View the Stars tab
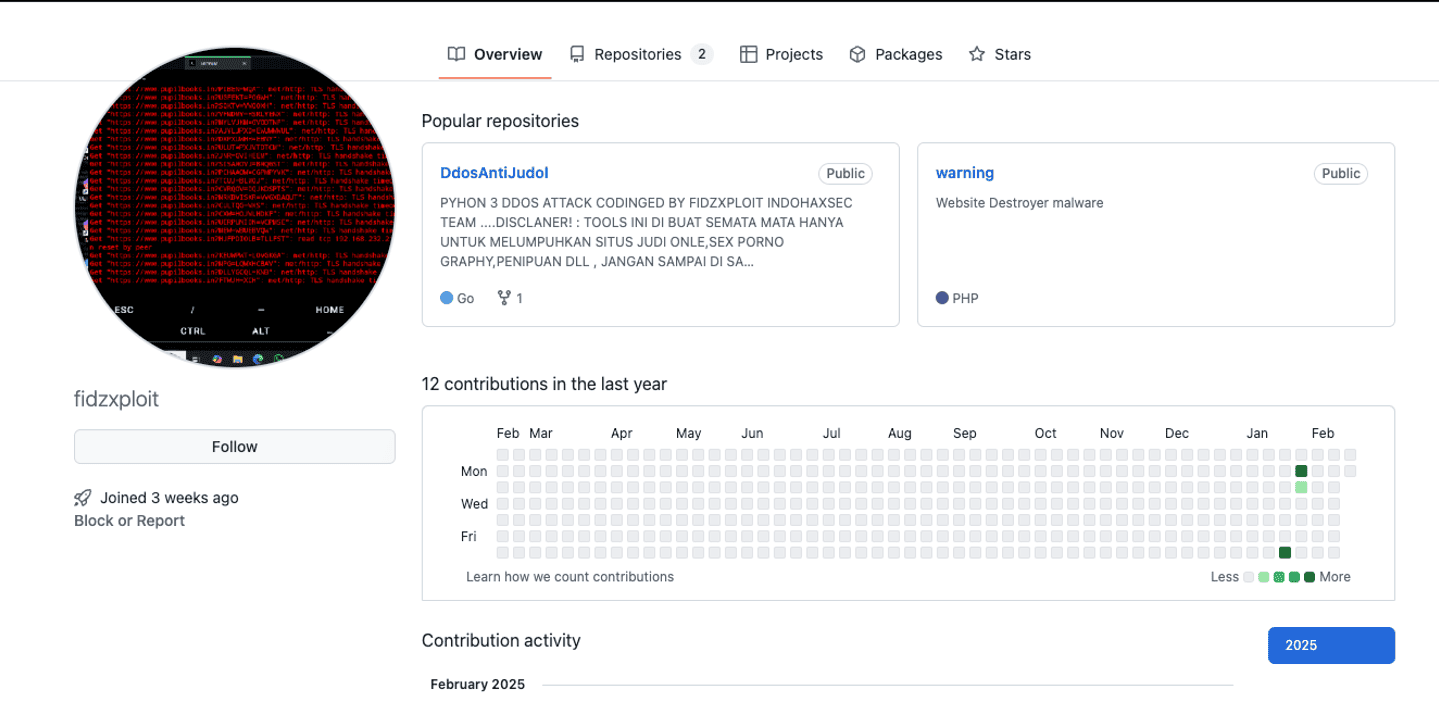The image size is (1439, 714). [x=999, y=54]
